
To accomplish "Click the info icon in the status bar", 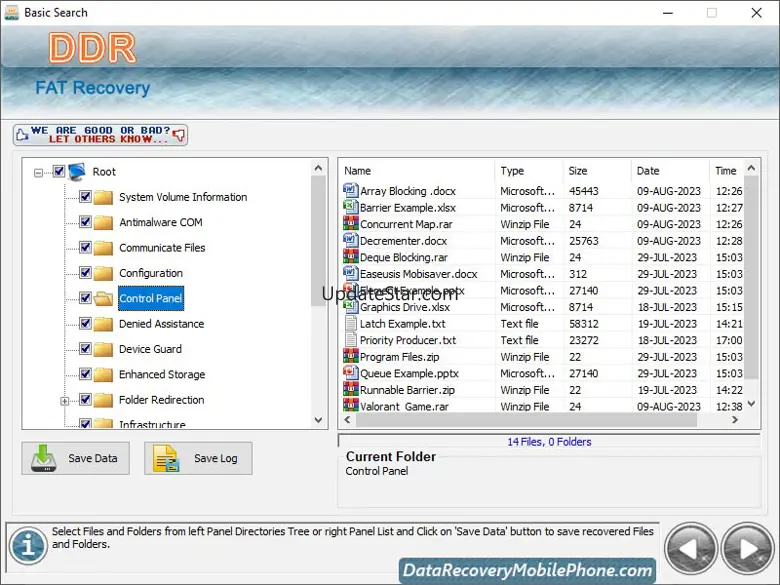I will coord(28,546).
